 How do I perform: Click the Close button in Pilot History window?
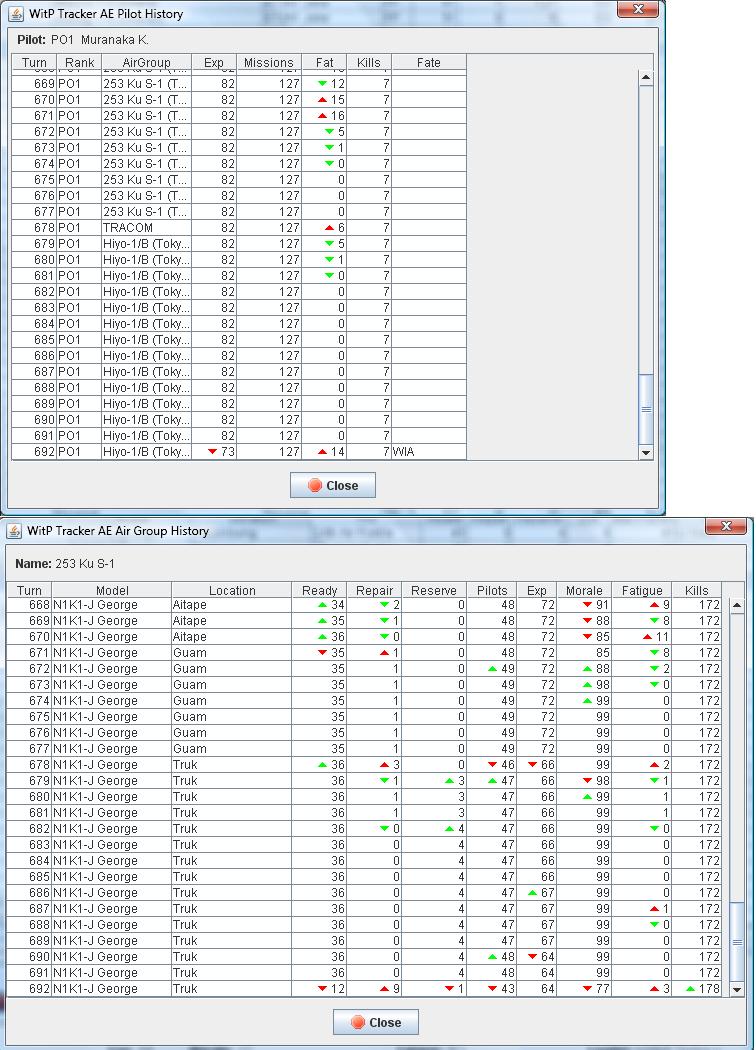coord(333,485)
